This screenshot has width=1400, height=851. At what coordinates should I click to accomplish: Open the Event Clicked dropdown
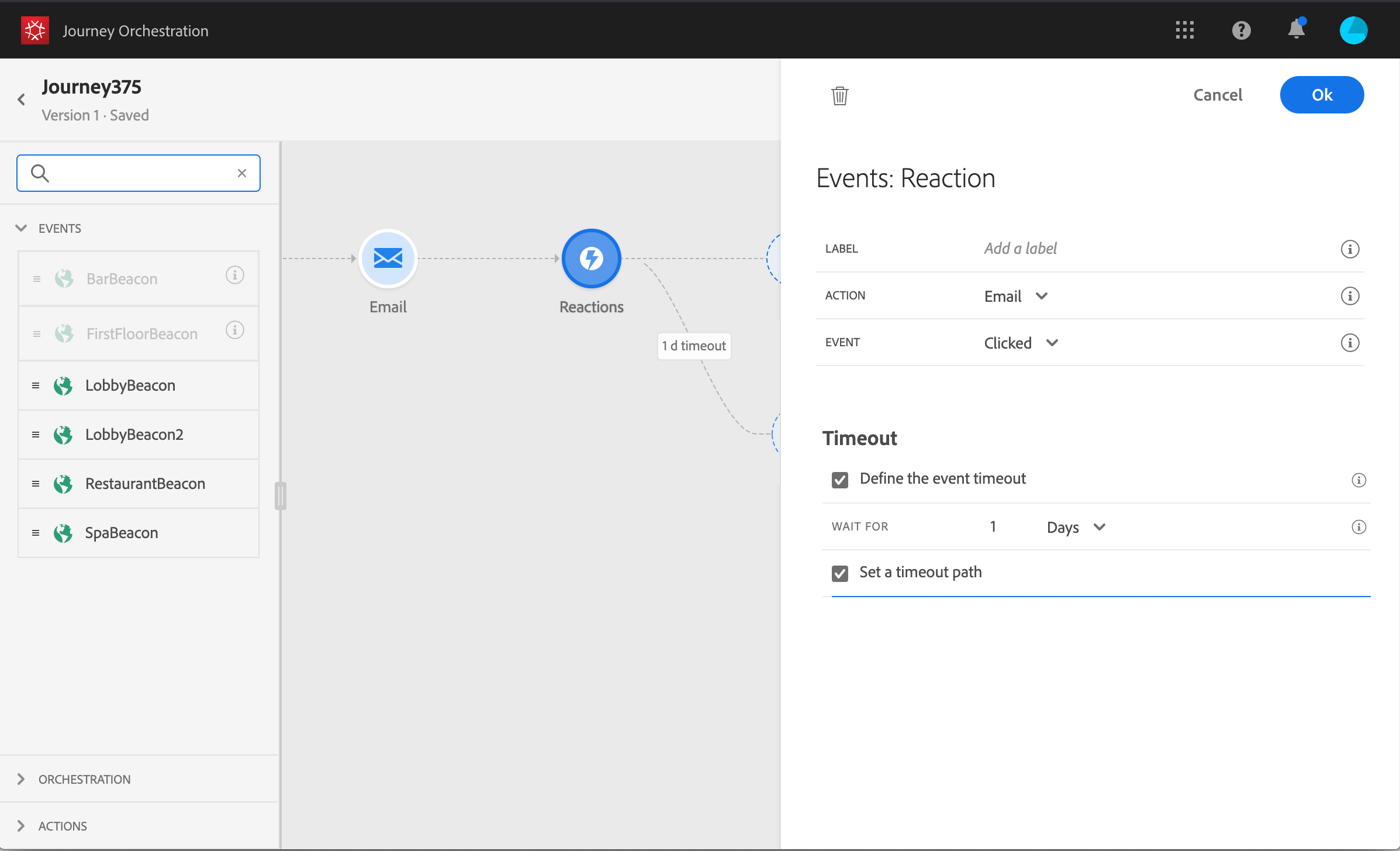click(1021, 343)
